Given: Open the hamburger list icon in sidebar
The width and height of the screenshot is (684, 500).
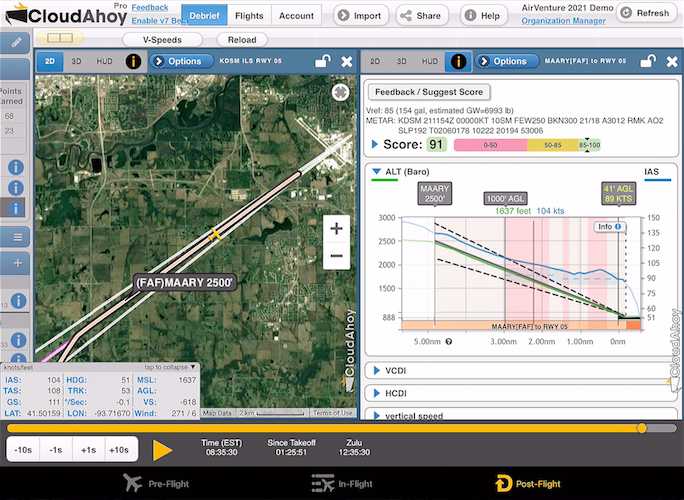Looking at the screenshot, I should pyautogui.click(x=17, y=237).
